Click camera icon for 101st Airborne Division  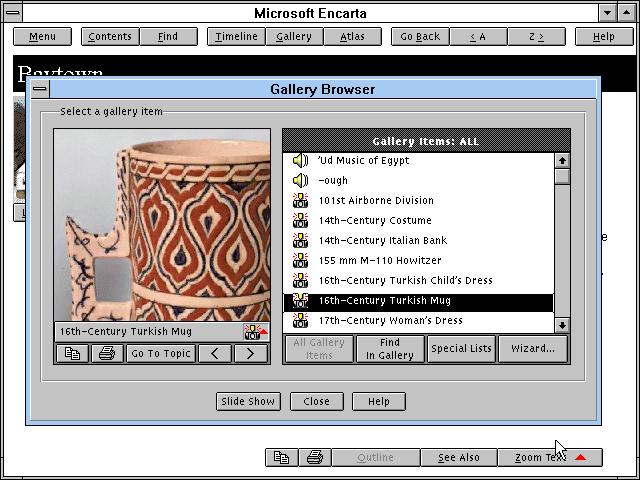[301, 200]
